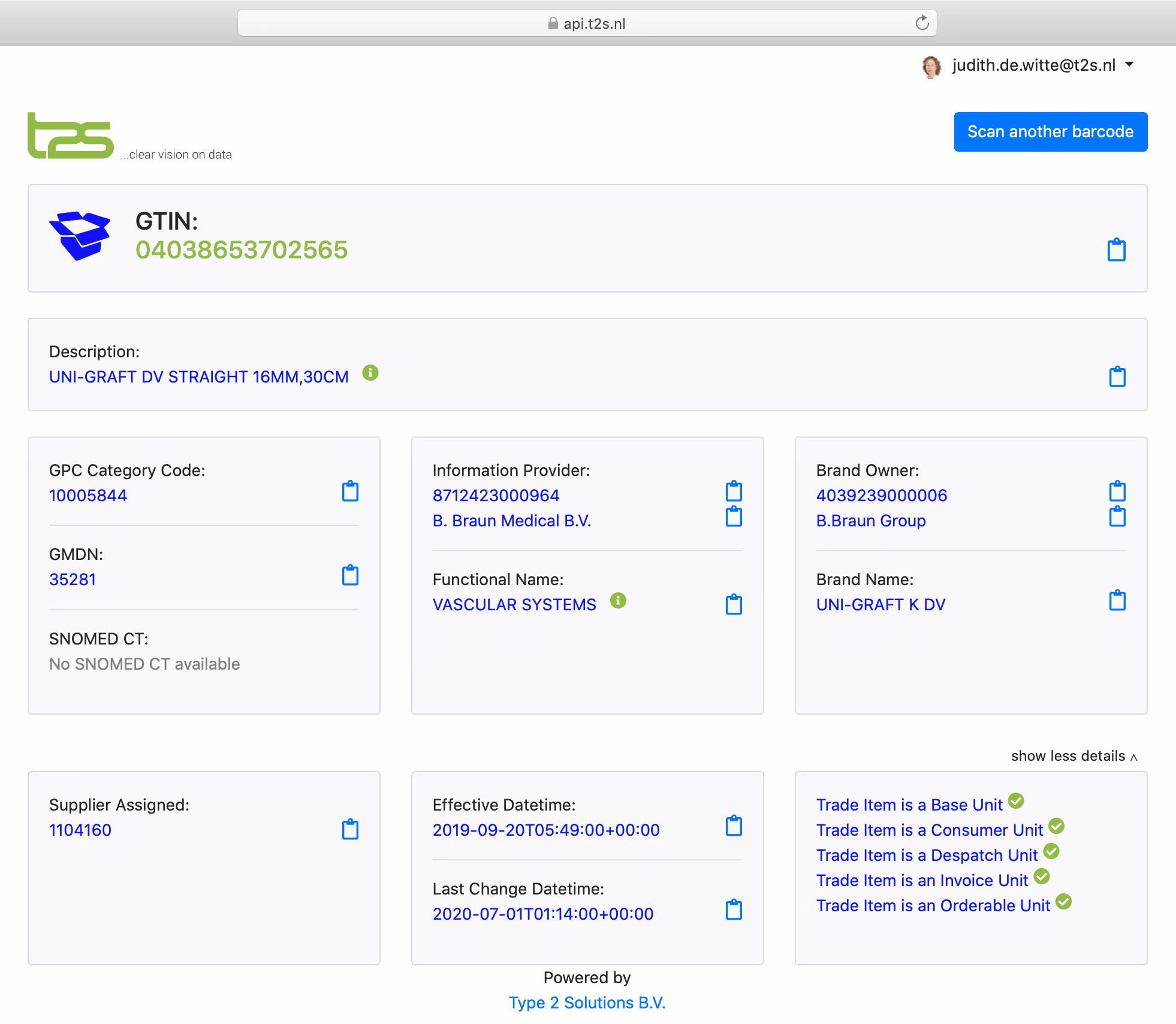This screenshot has width=1176, height=1024.
Task: Click the Base Unit green checkmark
Action: pos(1016,801)
